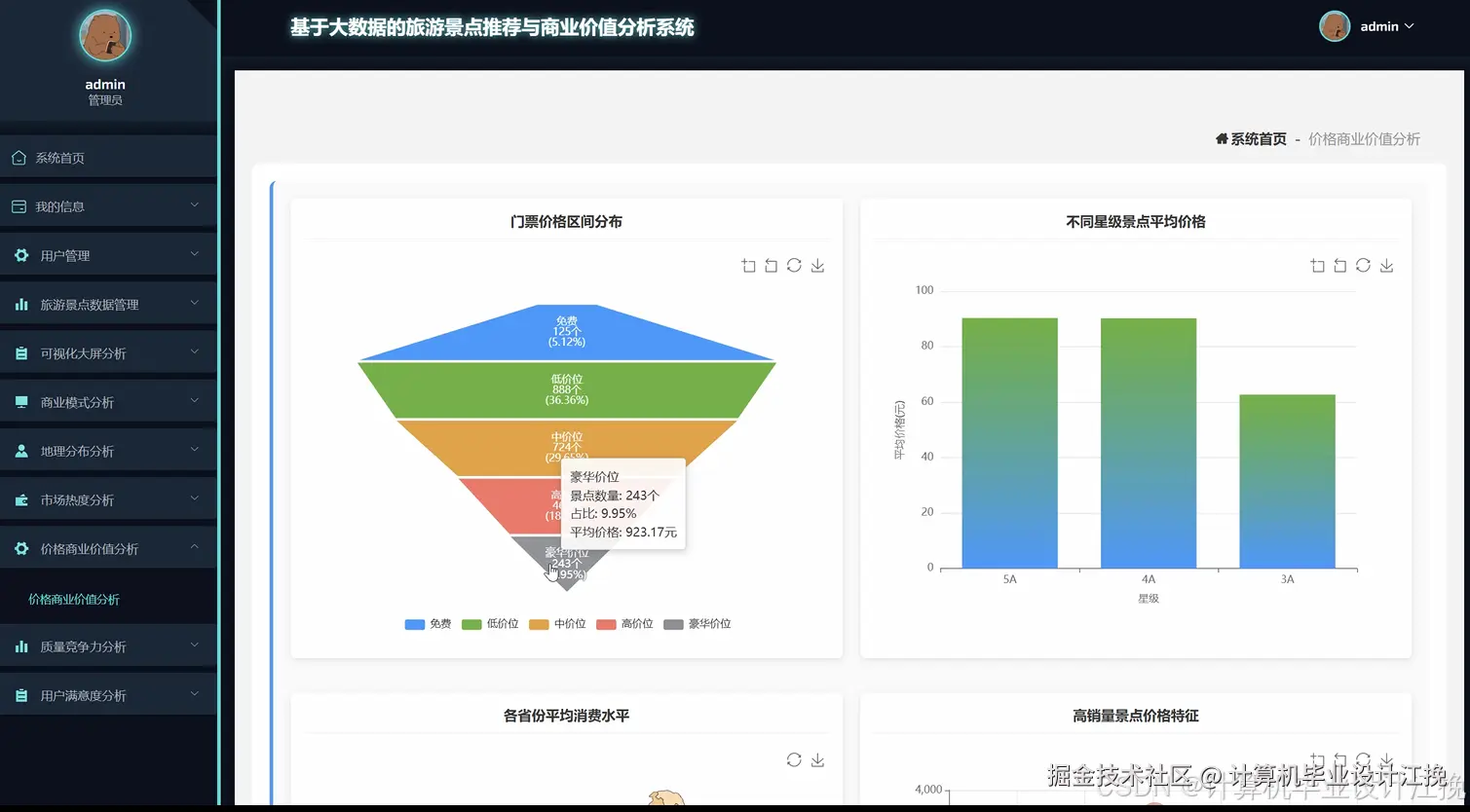Viewport: 1470px width, 812px height.
Task: Open the 市场热度分析 menu label
Action: point(77,500)
